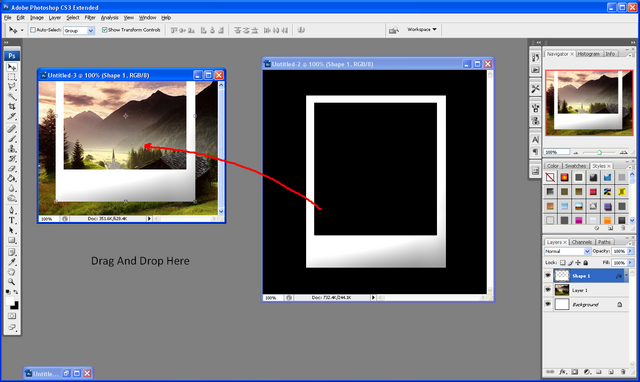Switch to the Channels tab
This screenshot has height=382, width=640.
[x=581, y=242]
